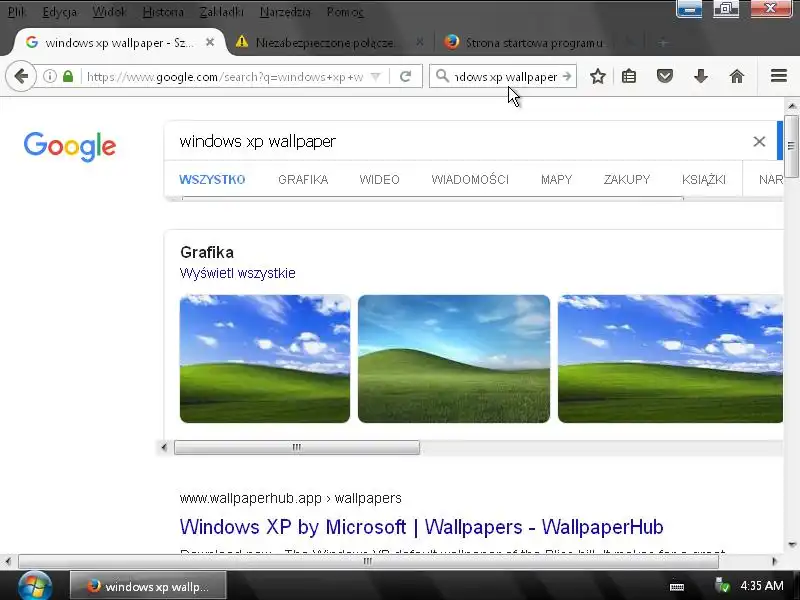Switch to the Niezabezpieczone połączenie tab
Viewport: 800px width, 600px height.
coord(324,43)
